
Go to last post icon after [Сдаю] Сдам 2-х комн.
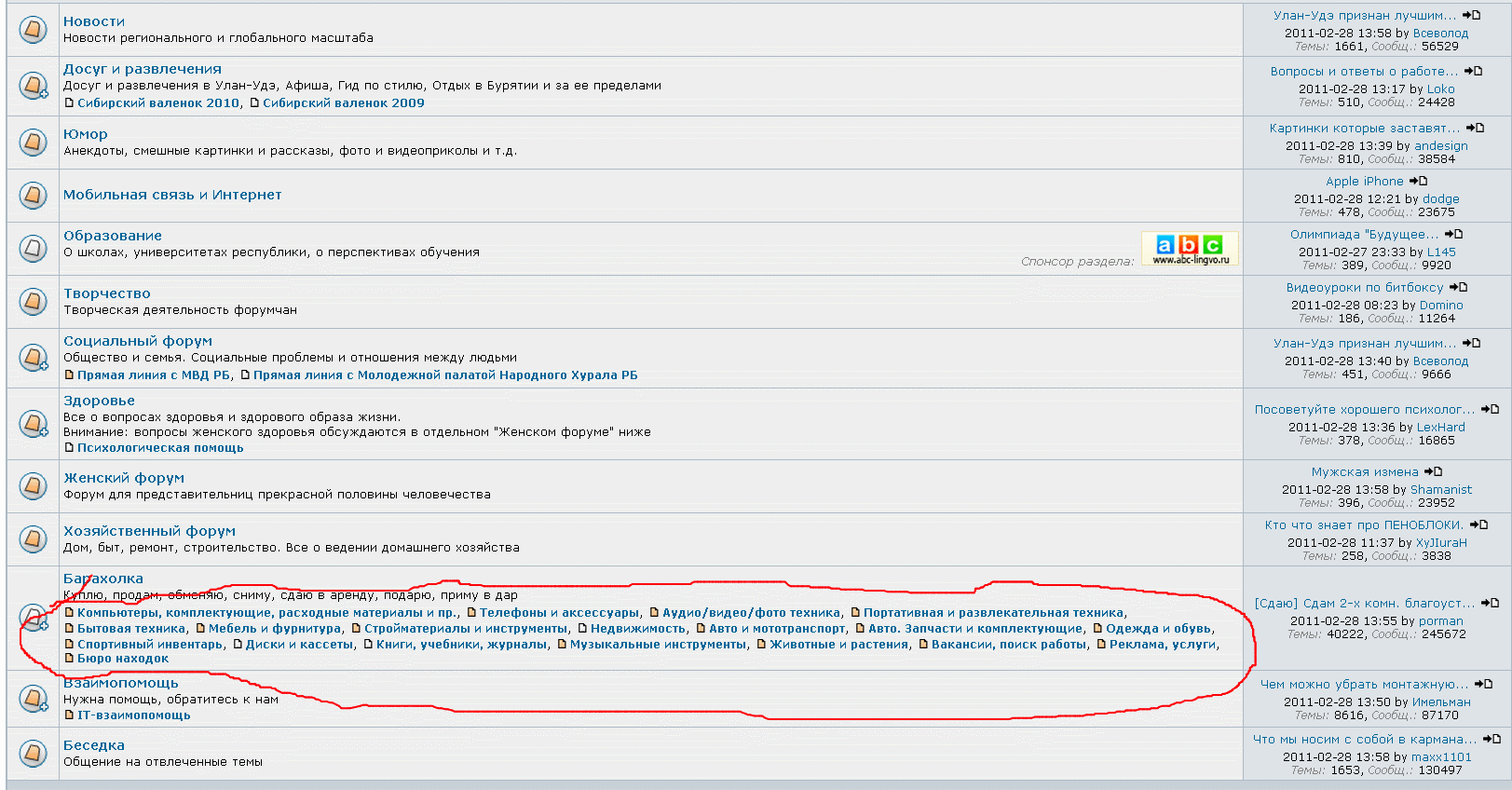pyautogui.click(x=1490, y=603)
